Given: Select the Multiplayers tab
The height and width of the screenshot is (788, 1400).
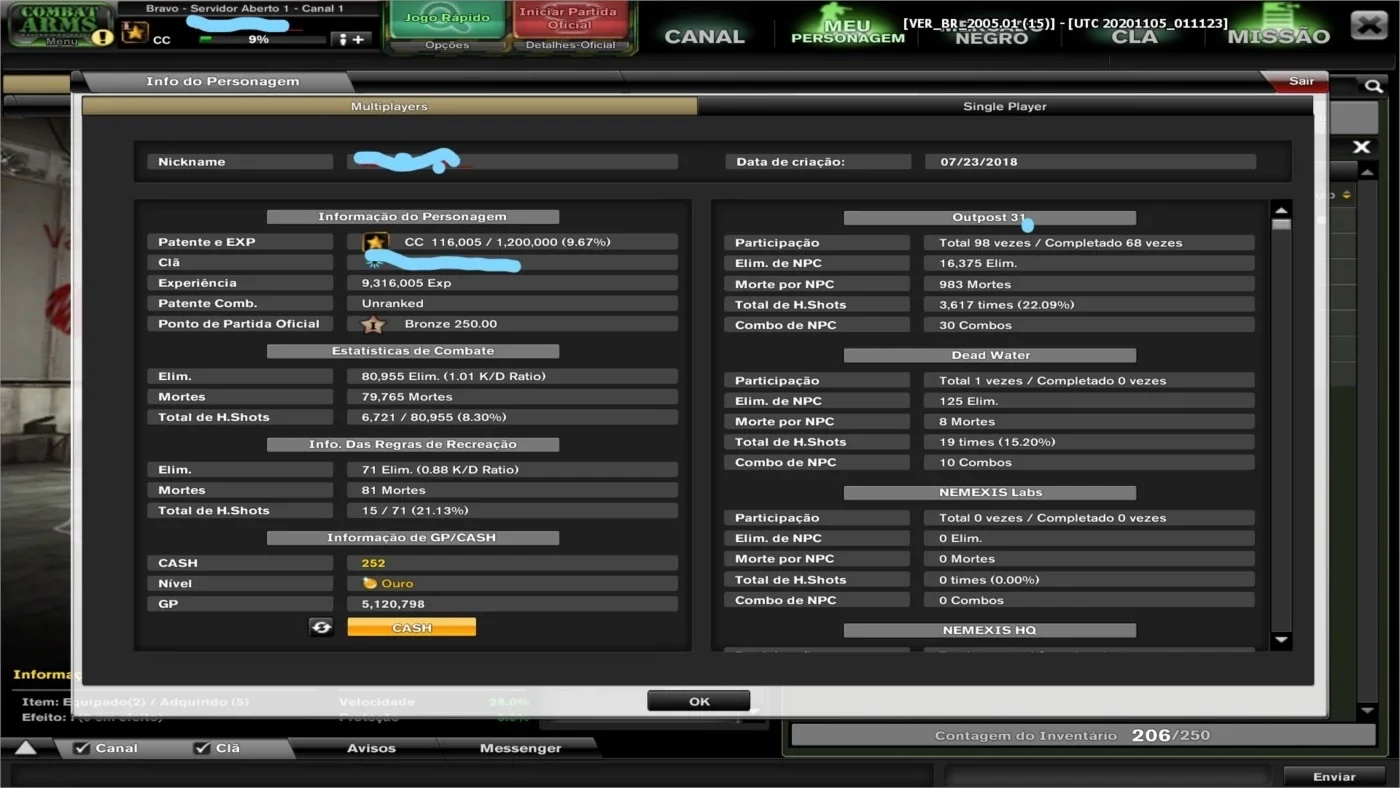Looking at the screenshot, I should point(389,106).
